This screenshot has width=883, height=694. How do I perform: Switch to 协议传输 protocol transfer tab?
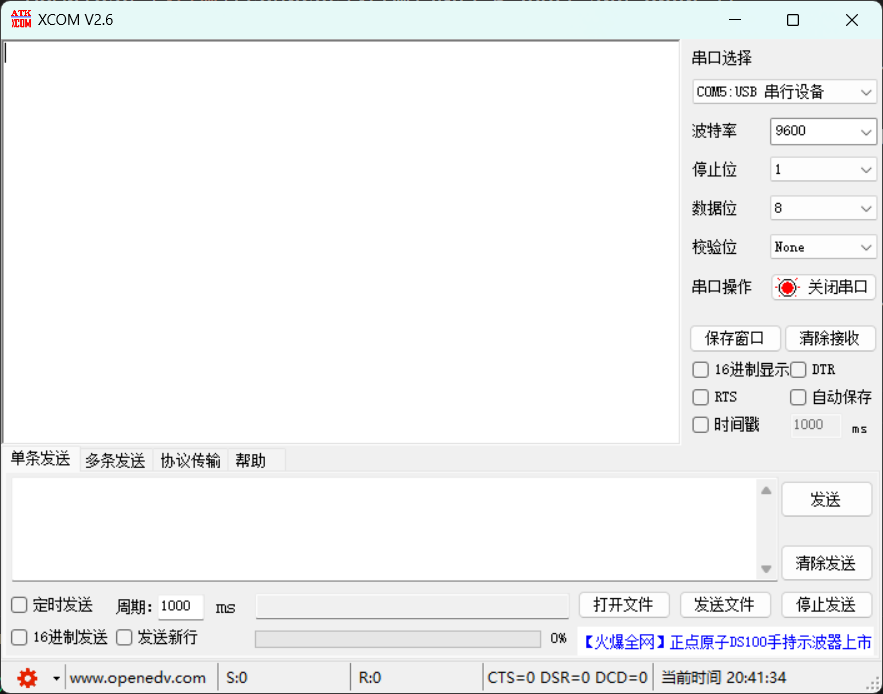pos(190,461)
